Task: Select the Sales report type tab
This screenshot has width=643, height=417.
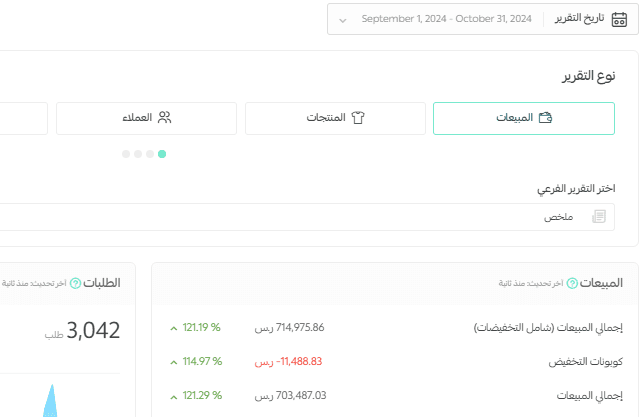Action: [523, 118]
